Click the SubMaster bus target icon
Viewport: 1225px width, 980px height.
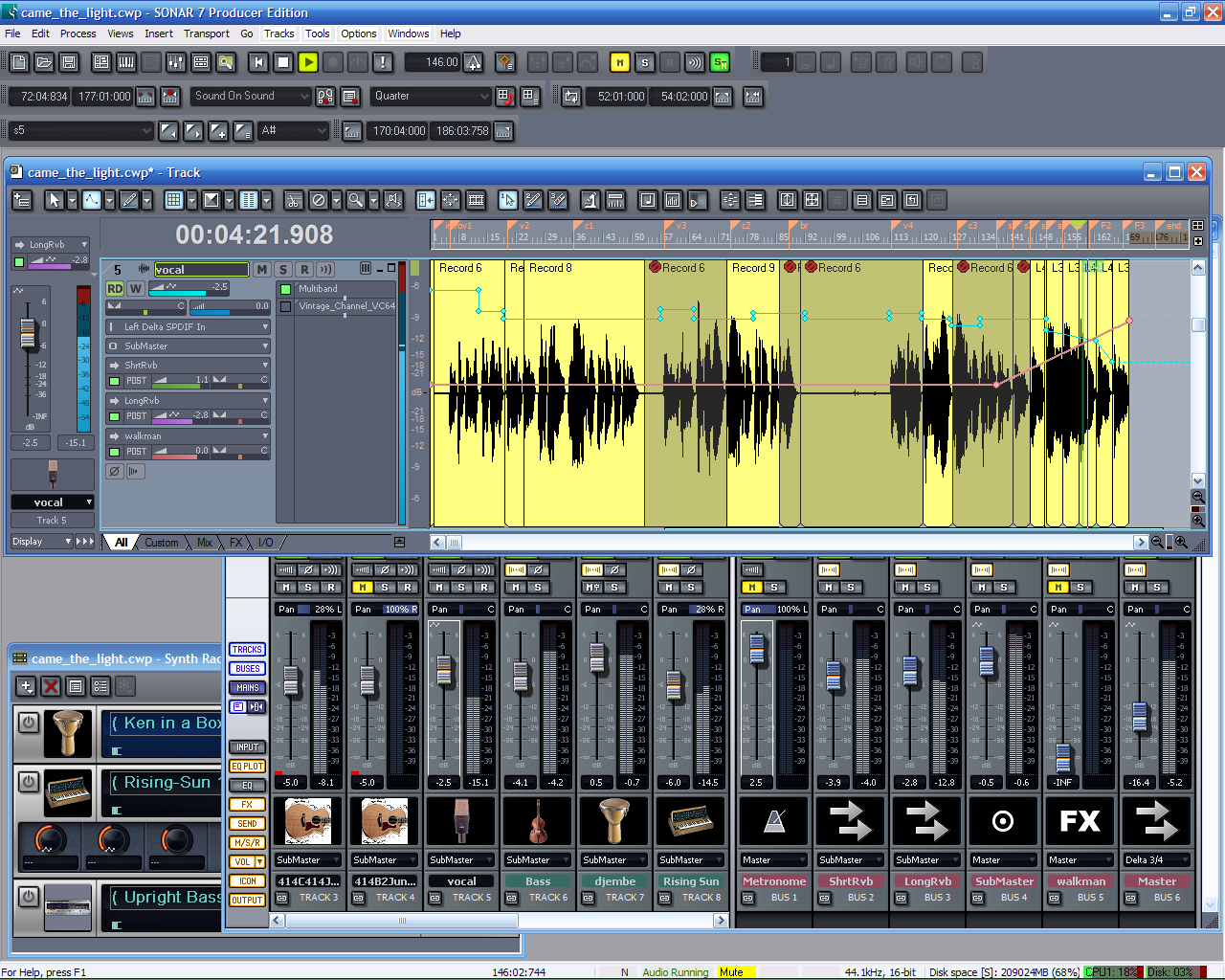(x=1003, y=821)
